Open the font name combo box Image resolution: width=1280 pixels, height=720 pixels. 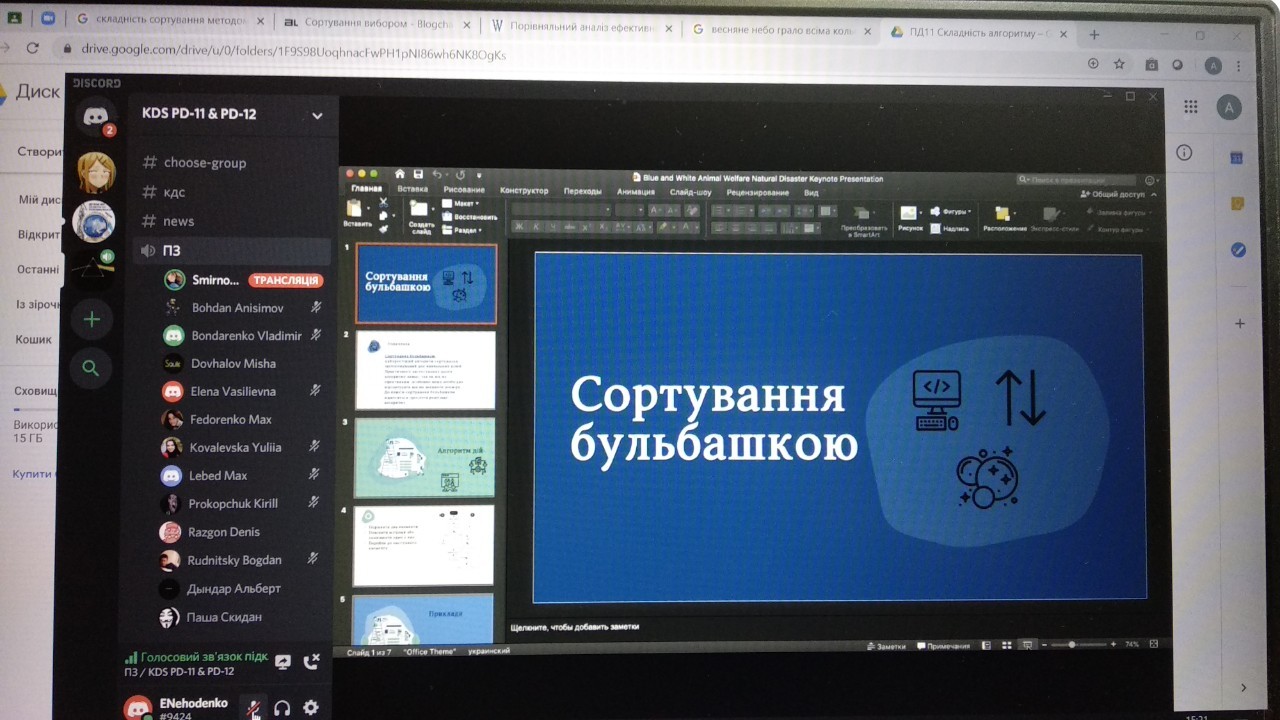(562, 210)
